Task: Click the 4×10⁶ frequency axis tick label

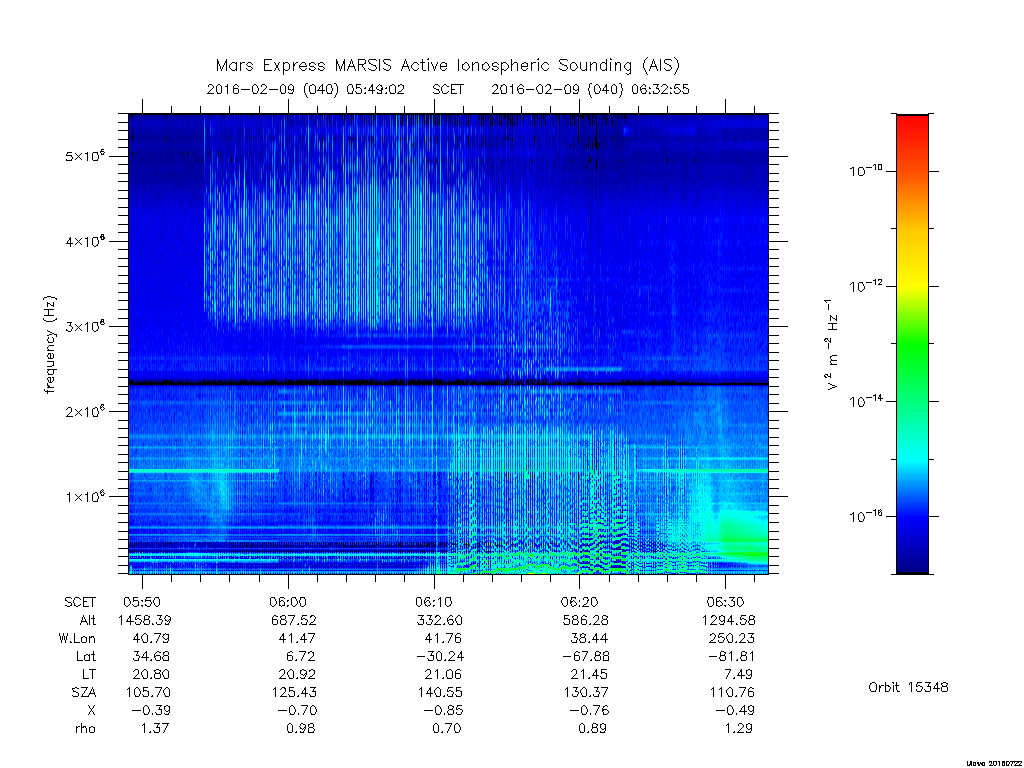Action: point(85,242)
